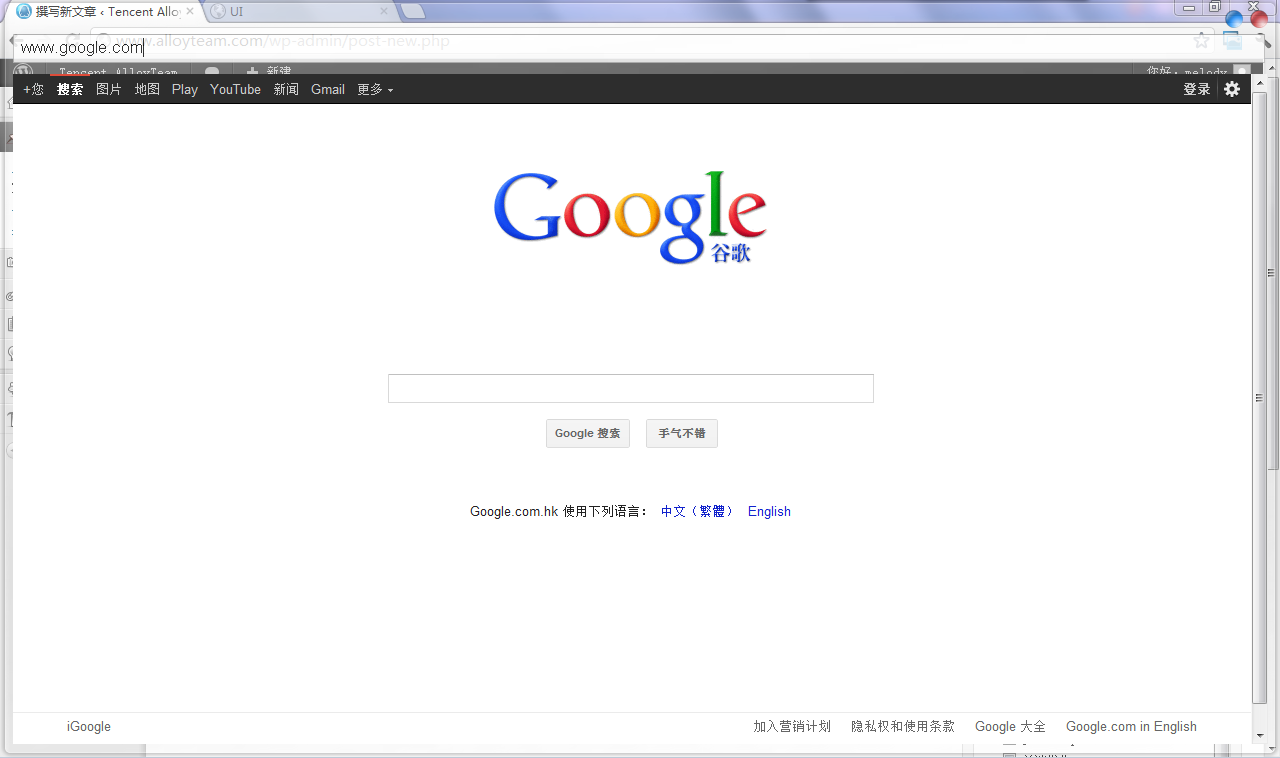1280x758 pixels.
Task: Focus the Google search input box
Action: [630, 389]
